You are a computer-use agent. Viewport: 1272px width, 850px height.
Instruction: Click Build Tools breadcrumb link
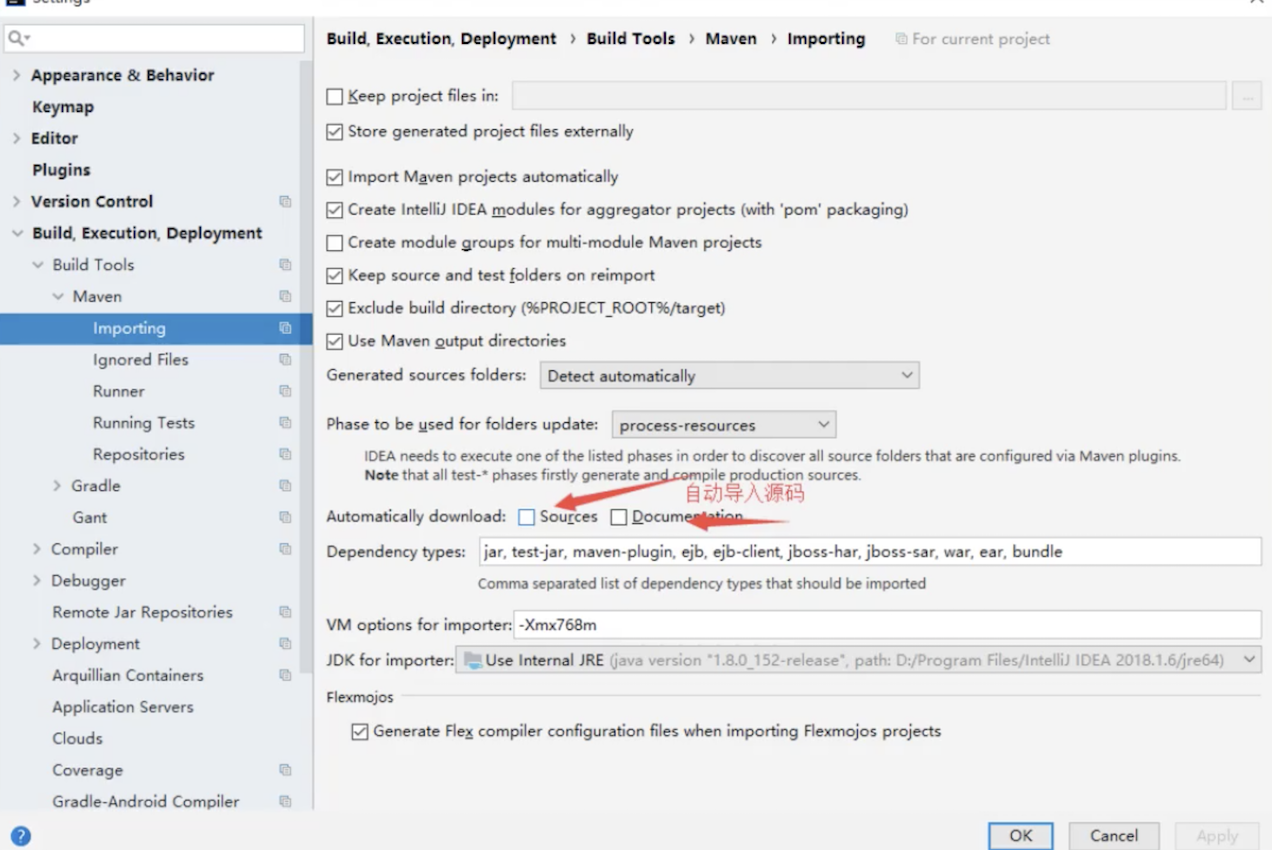pyautogui.click(x=631, y=39)
